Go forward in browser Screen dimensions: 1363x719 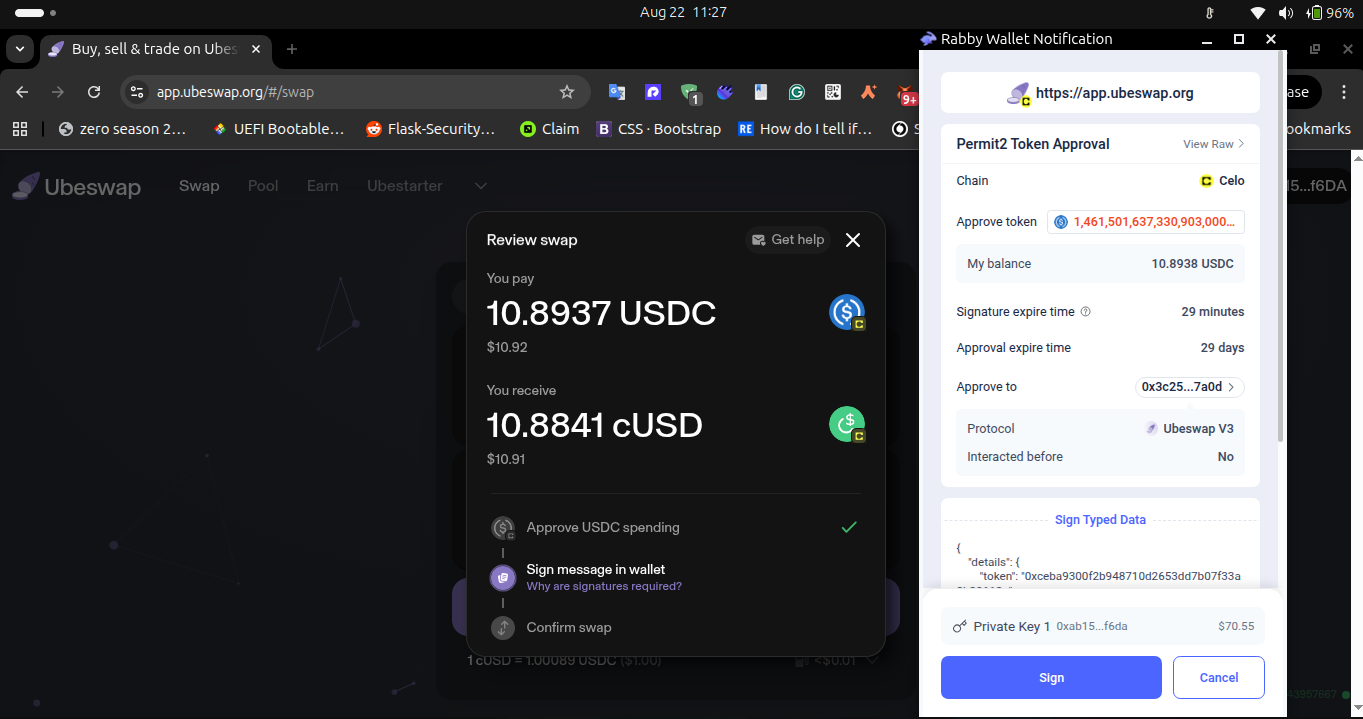(x=58, y=92)
